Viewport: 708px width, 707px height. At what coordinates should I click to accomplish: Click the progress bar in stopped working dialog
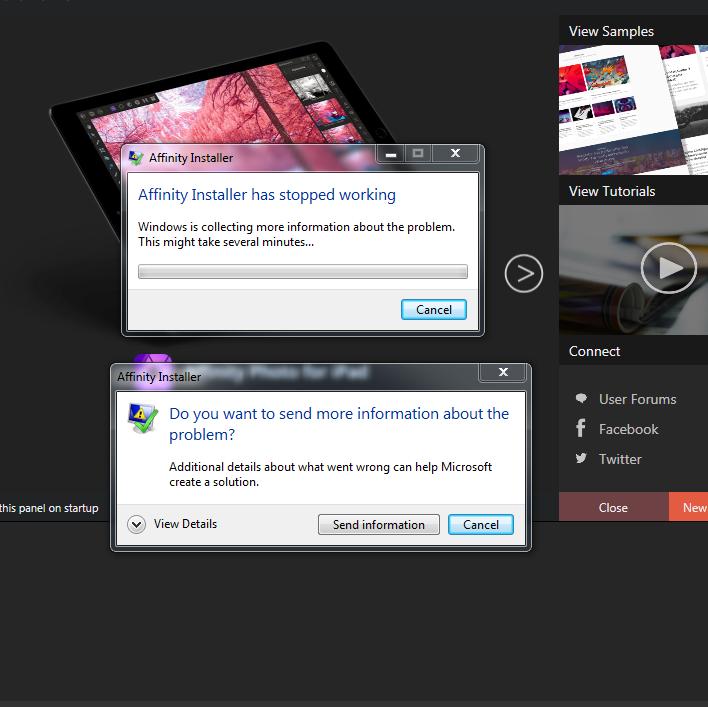[303, 272]
